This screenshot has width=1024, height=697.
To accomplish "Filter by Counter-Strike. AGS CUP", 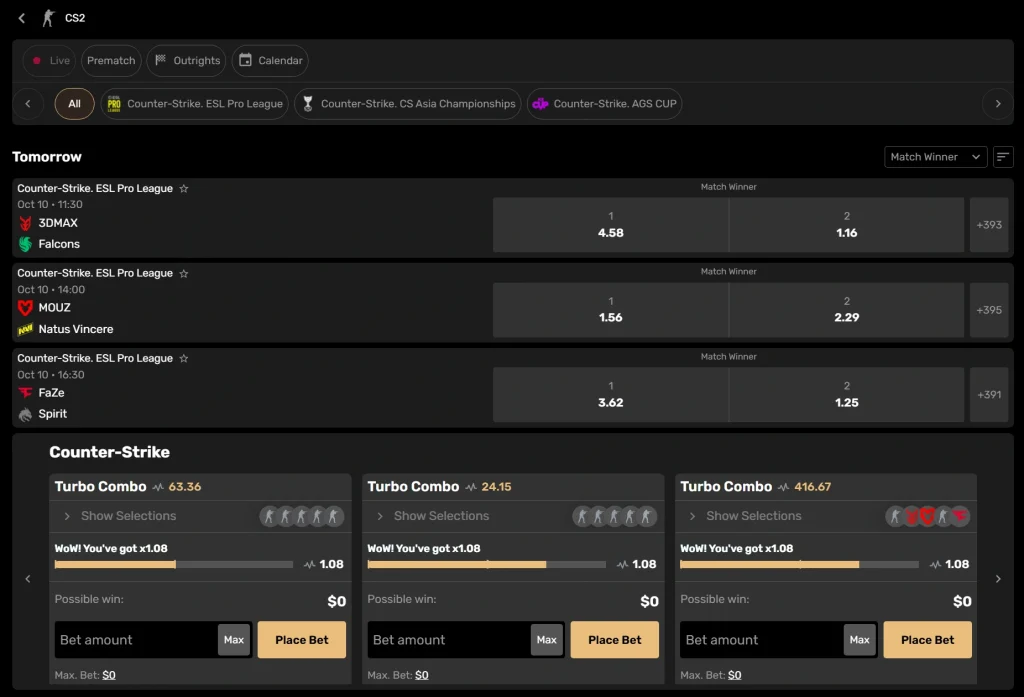I will coord(604,104).
